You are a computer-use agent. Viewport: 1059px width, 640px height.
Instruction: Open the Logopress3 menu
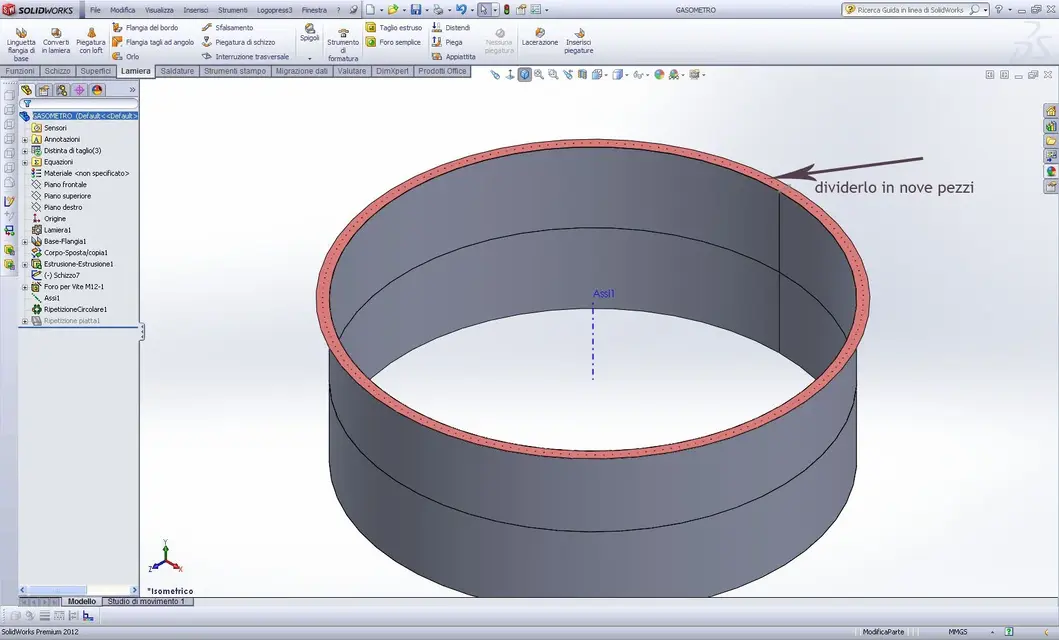(x=274, y=10)
